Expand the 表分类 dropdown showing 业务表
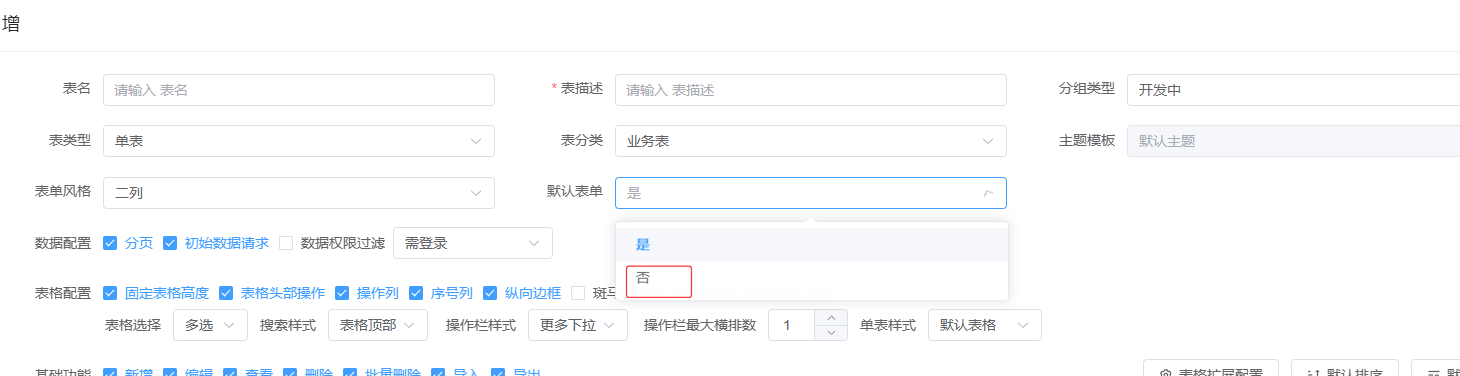The height and width of the screenshot is (376, 1460). pos(811,141)
